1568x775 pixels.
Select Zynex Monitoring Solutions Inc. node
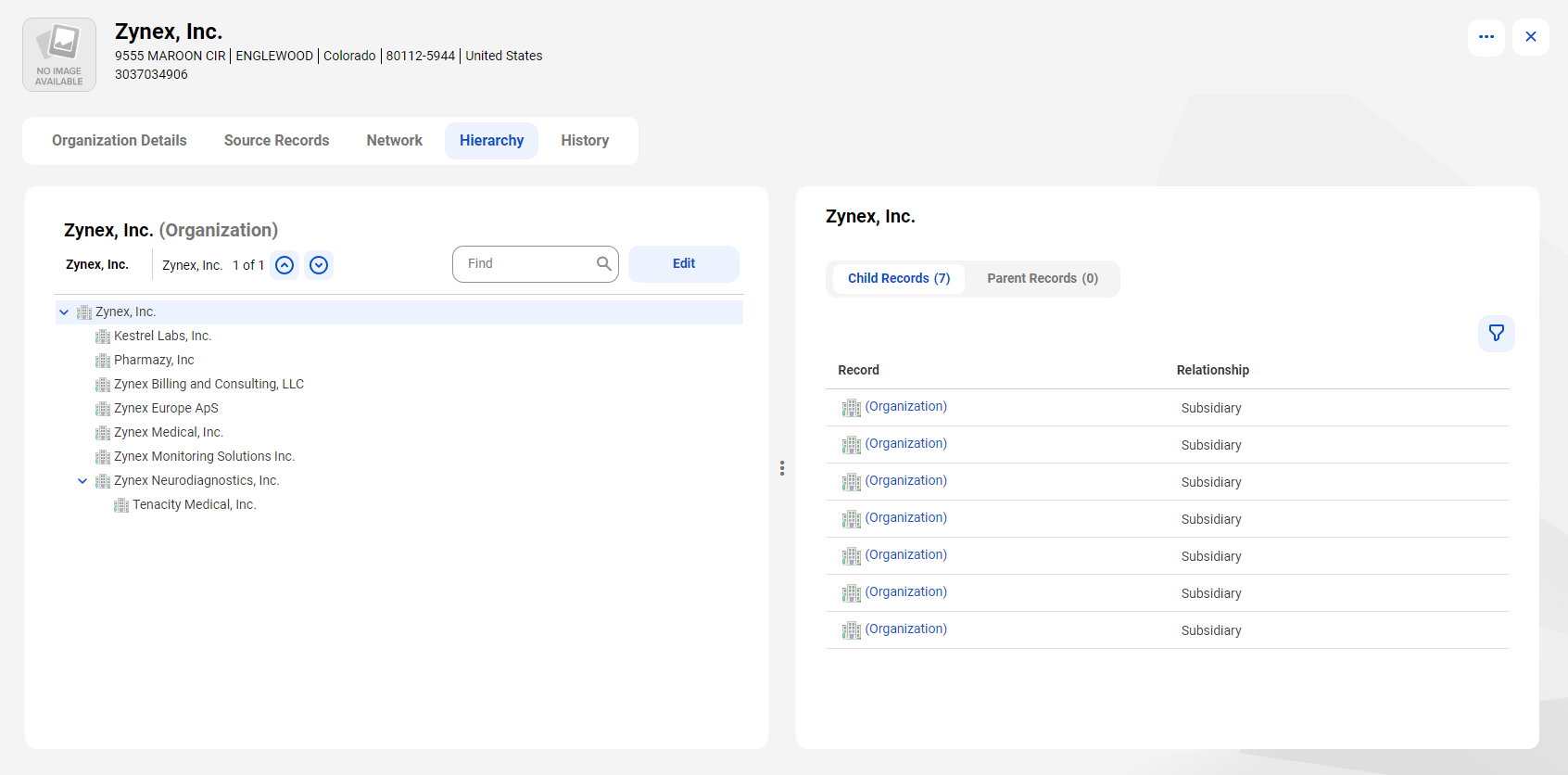(204, 457)
